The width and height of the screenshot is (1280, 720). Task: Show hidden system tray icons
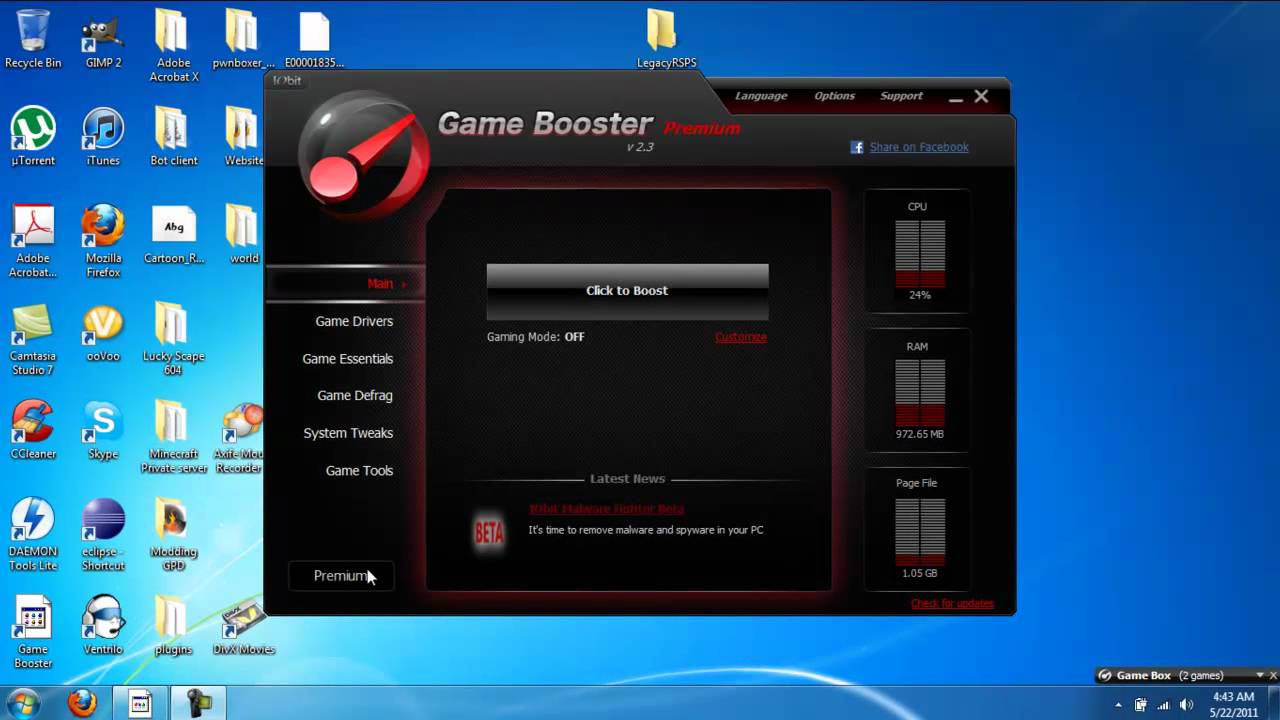point(1118,705)
